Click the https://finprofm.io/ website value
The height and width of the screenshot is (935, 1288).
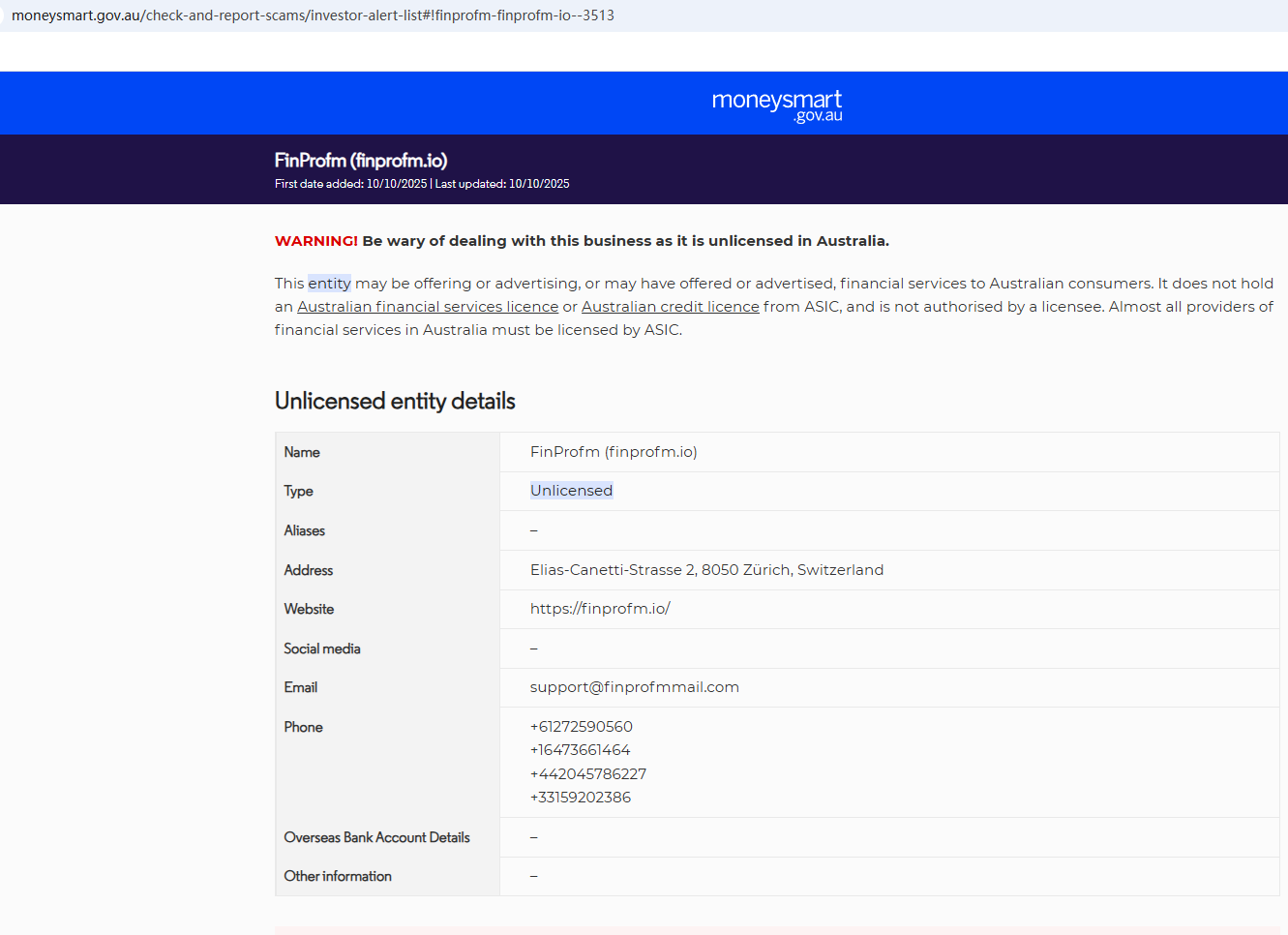point(600,609)
